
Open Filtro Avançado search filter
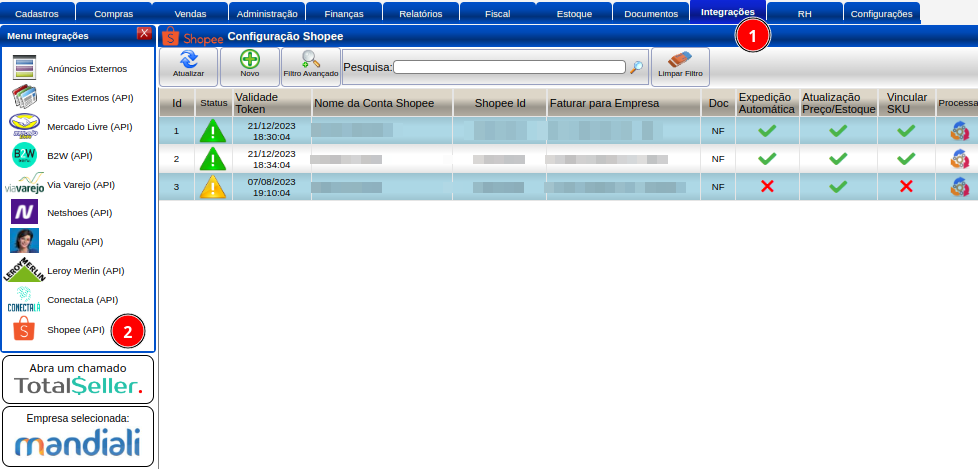311,67
